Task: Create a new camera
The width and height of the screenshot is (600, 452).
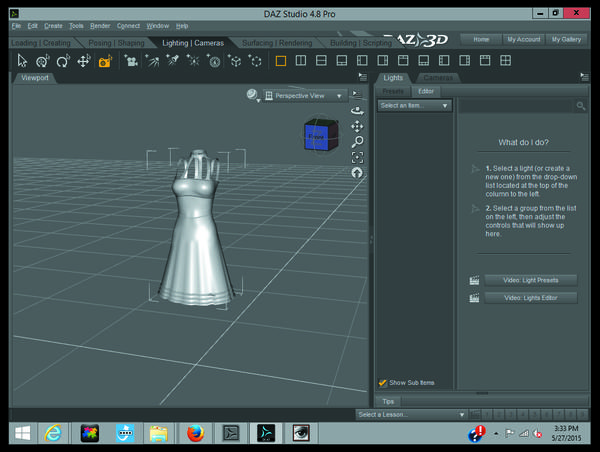Action: [131, 61]
